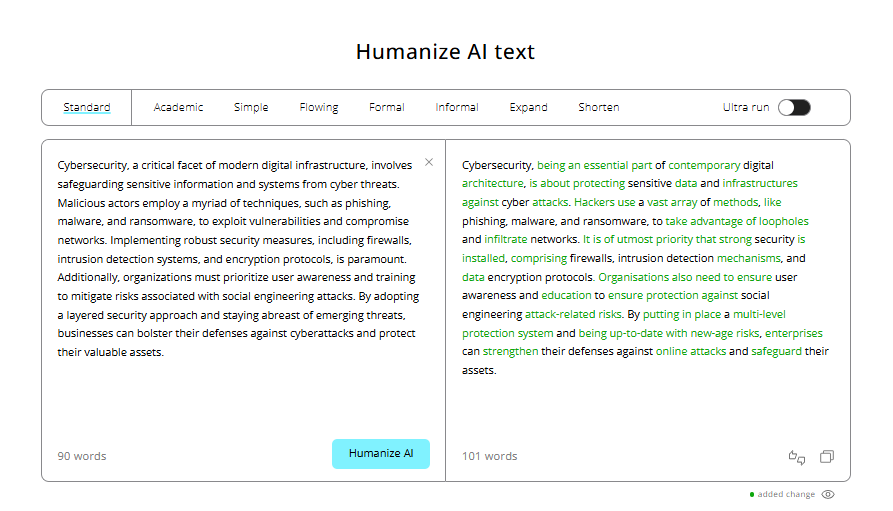The image size is (893, 511).
Task: Enable the Ultra run switch
Action: click(x=794, y=108)
